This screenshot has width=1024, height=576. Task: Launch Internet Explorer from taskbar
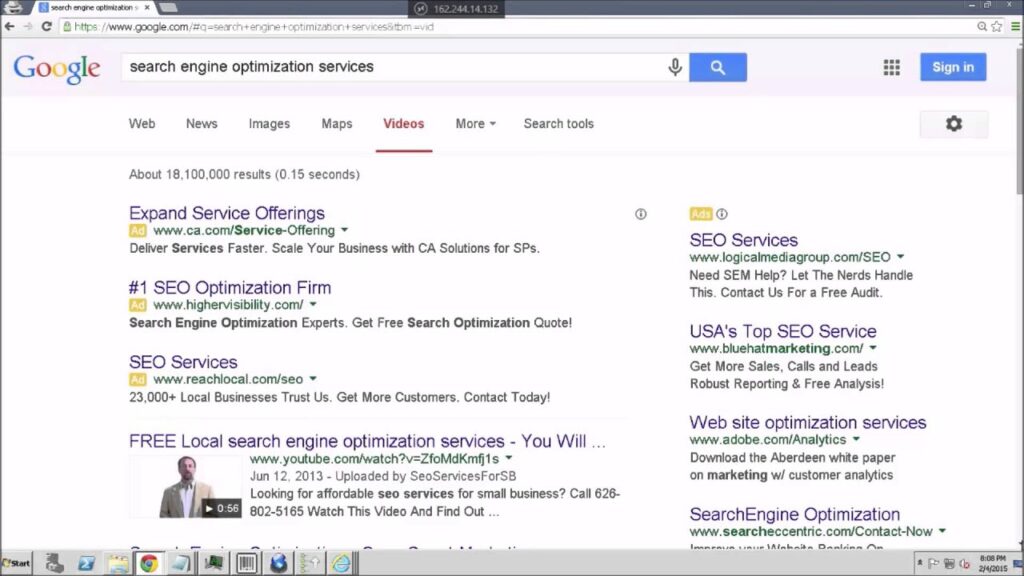pos(341,563)
